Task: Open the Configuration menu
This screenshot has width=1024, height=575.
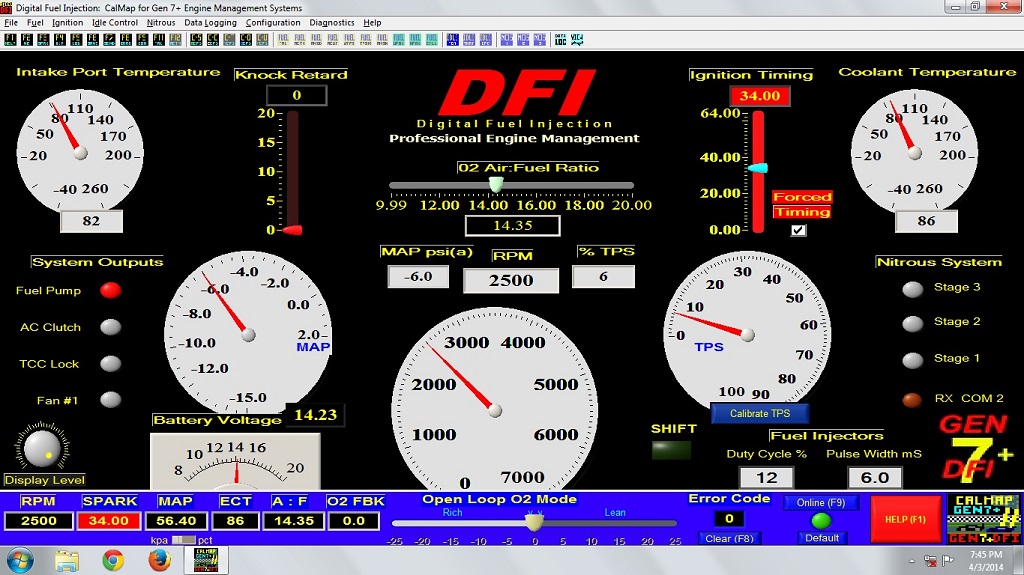Action: [x=273, y=23]
